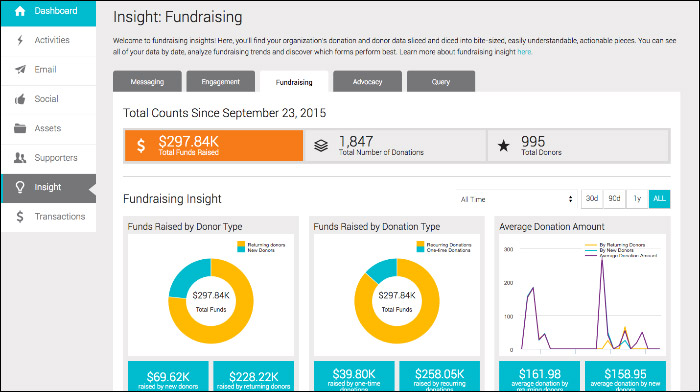Viewport: 700px width, 392px height.
Task: Choose the ALL time range button
Action: (659, 199)
